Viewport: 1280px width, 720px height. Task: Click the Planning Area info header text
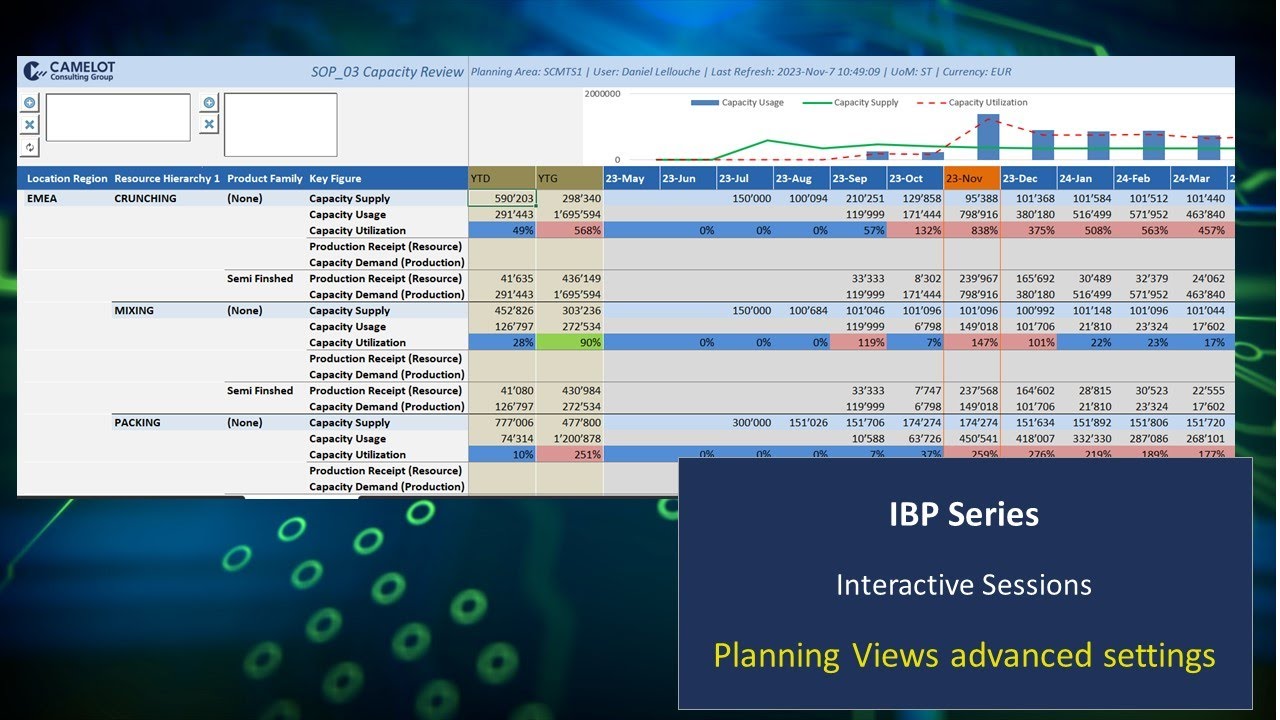pyautogui.click(x=741, y=72)
